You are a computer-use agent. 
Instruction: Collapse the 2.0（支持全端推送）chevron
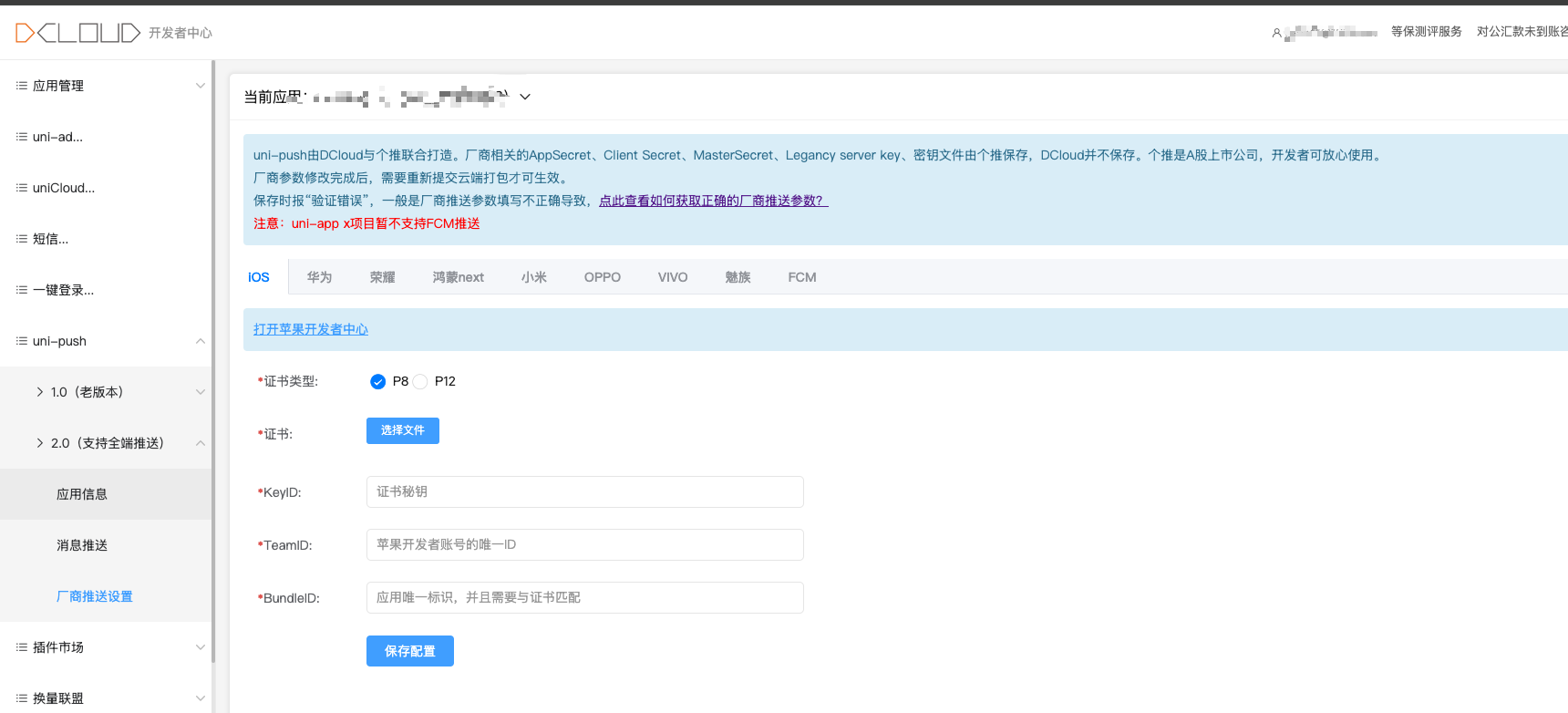201,443
